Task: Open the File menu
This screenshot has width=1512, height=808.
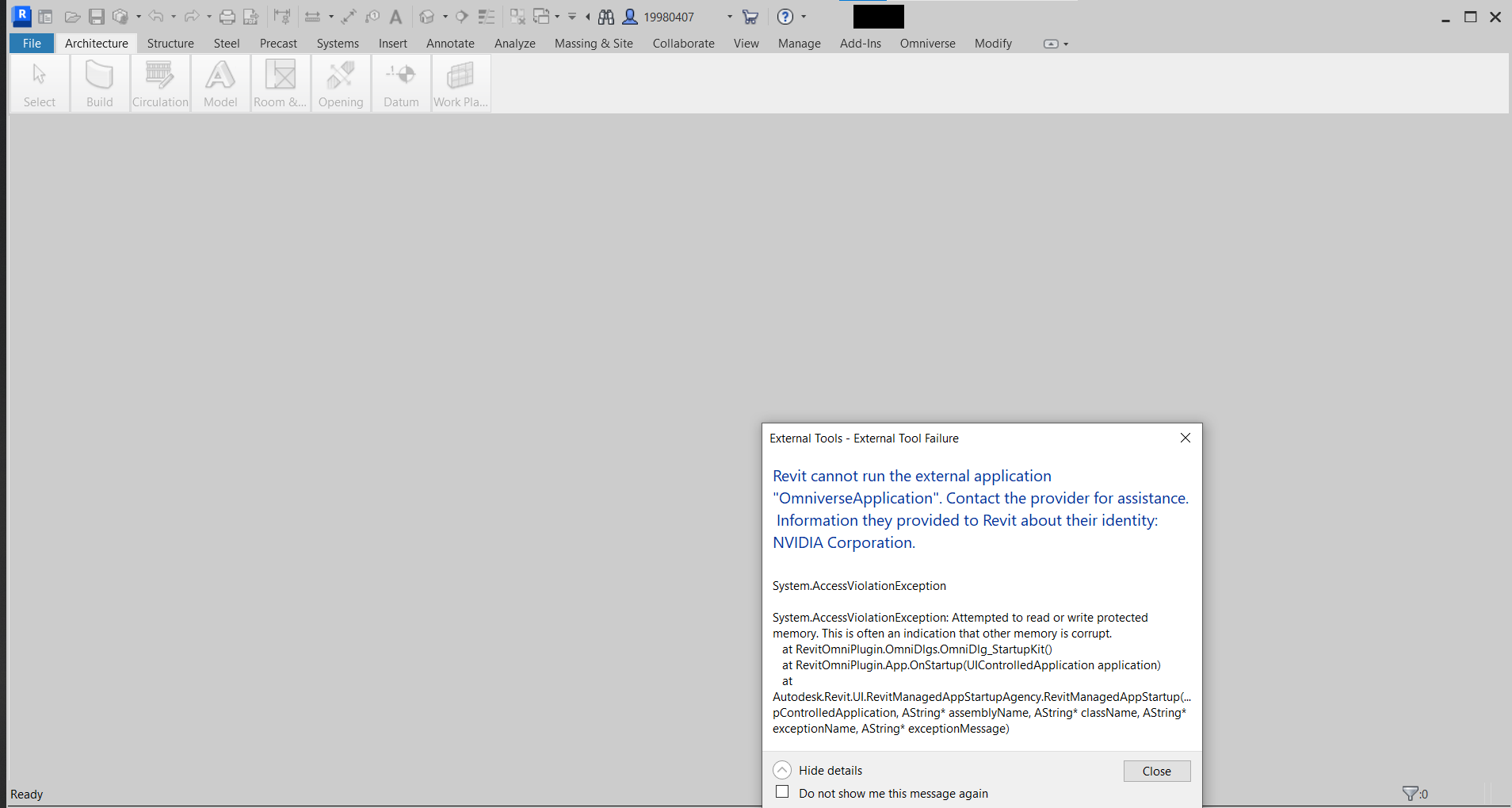Action: (32, 44)
